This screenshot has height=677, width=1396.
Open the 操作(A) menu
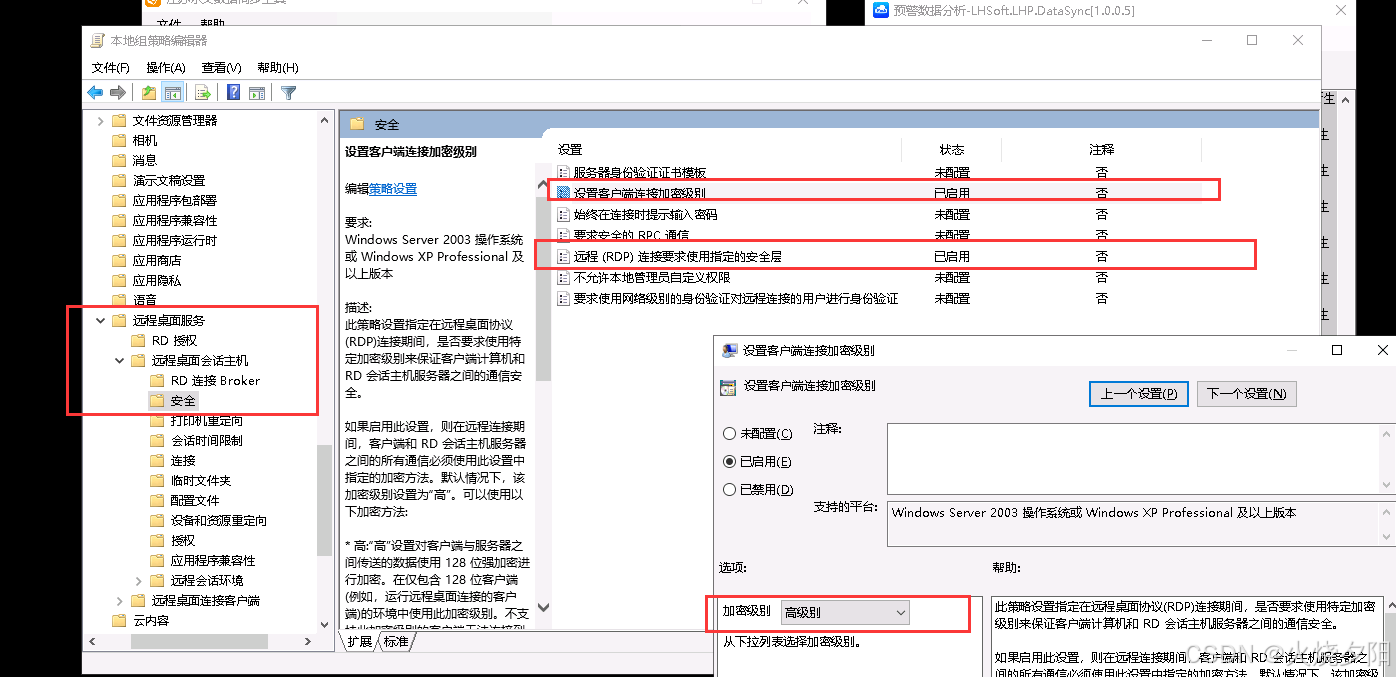click(164, 67)
